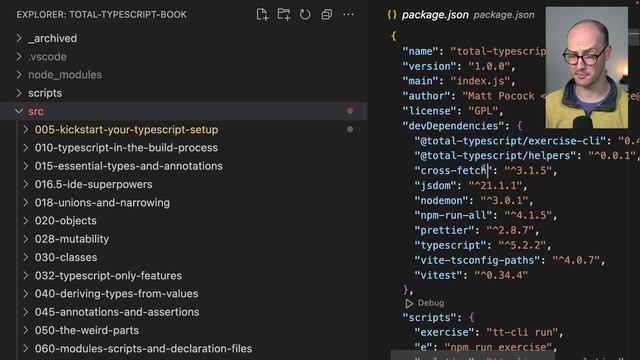Expand the scripts folder chevron

pos(19,93)
